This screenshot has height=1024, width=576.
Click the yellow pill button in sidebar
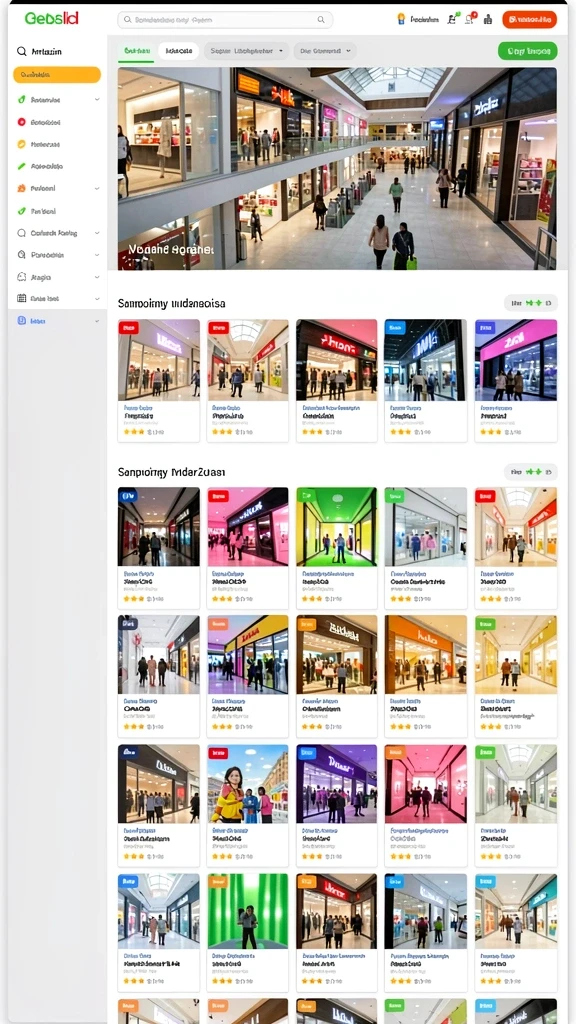[57, 75]
